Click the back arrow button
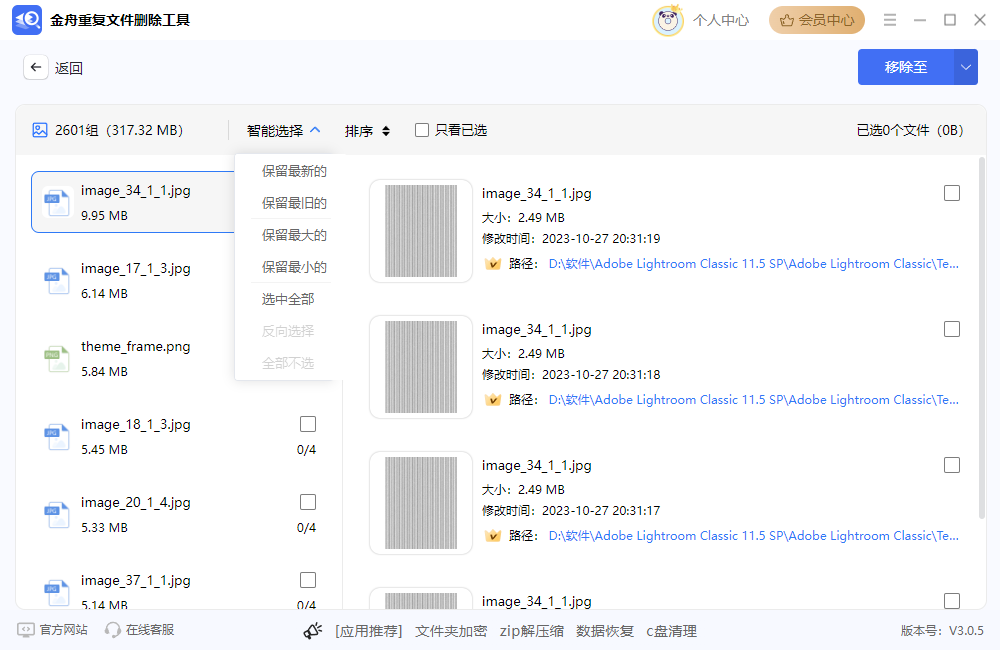Image resolution: width=1000 pixels, height=650 pixels. point(36,67)
